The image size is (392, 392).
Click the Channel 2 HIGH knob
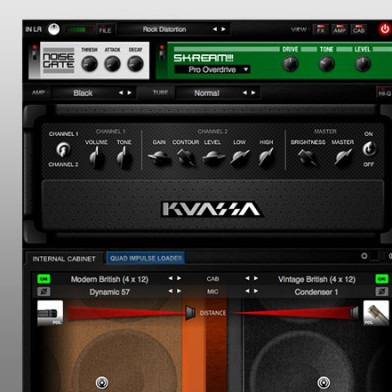pyautogui.click(x=266, y=158)
